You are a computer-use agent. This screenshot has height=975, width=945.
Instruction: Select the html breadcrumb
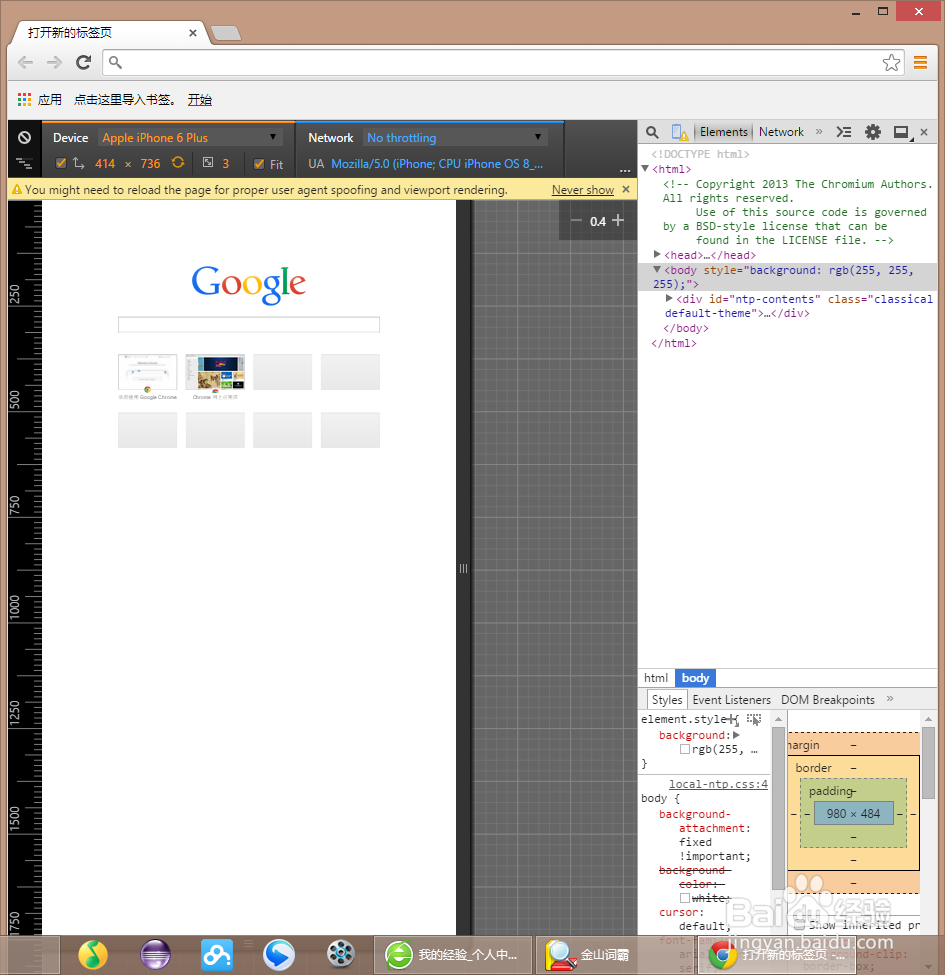656,678
